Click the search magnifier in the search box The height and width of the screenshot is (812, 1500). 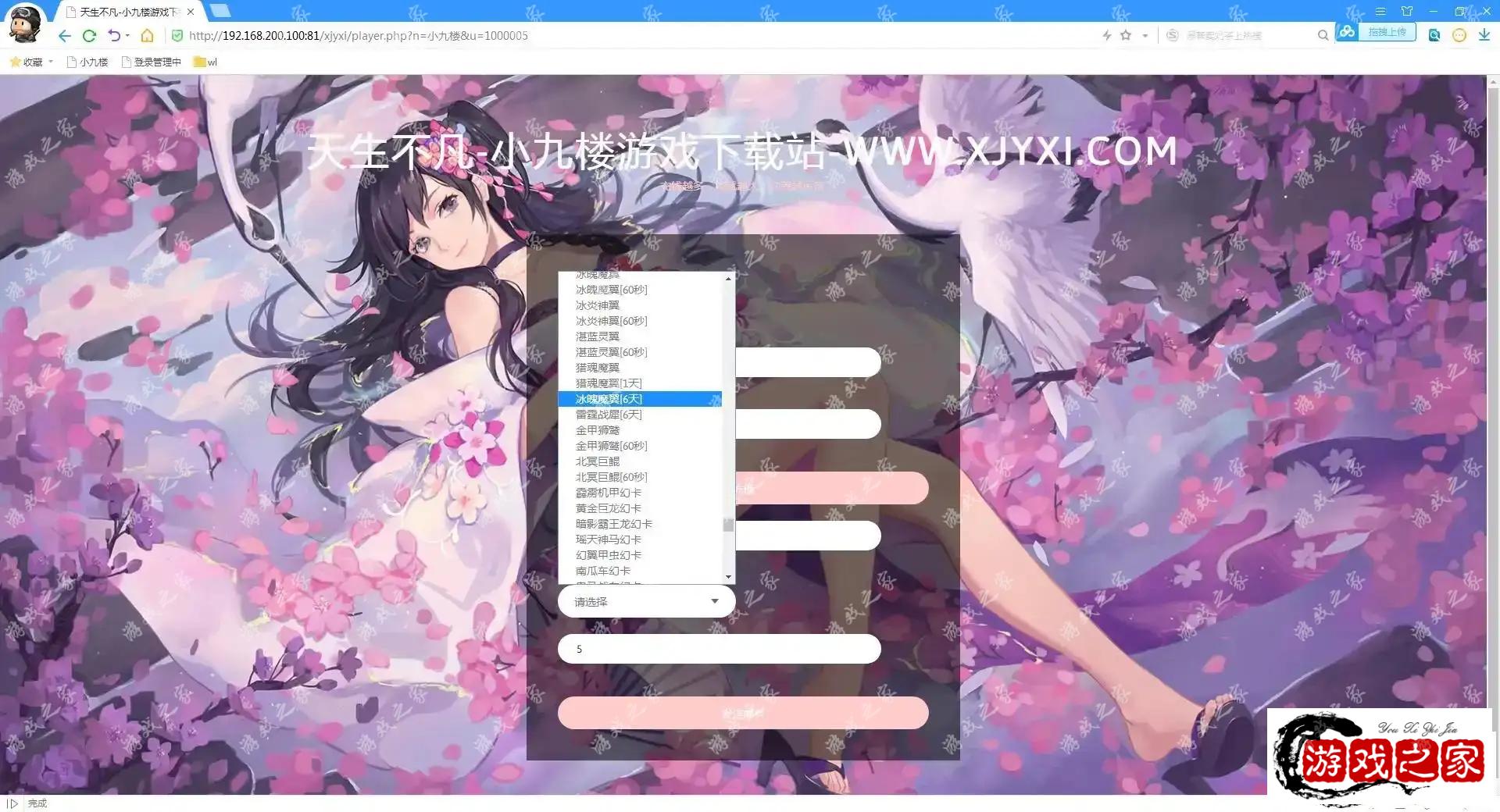[1323, 34]
